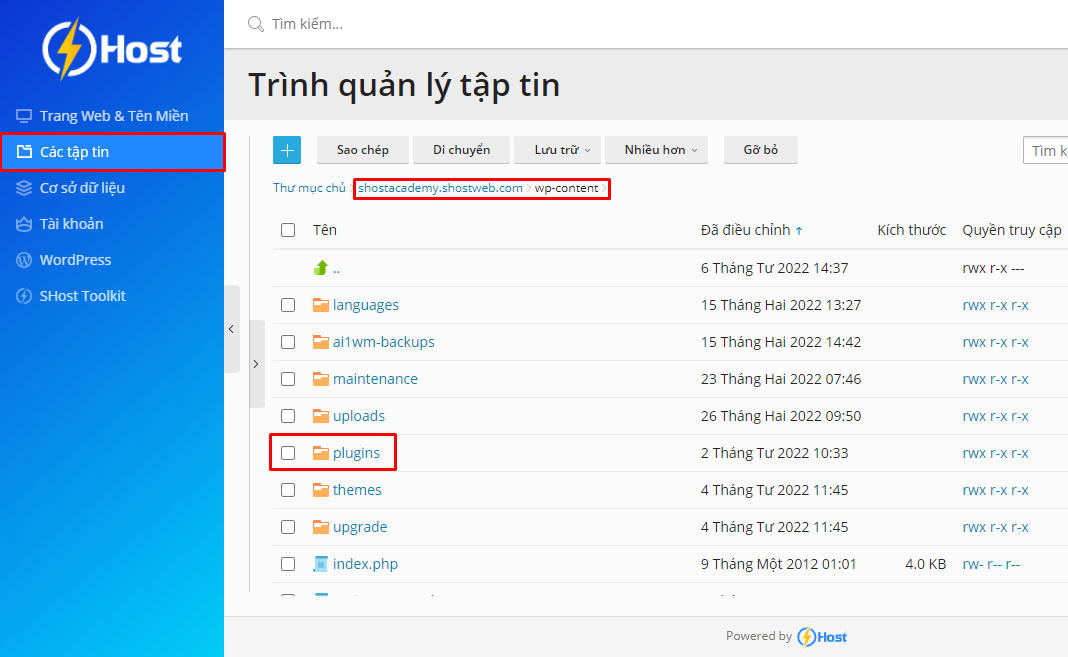
Task: Click the Sao chép button
Action: (x=362, y=149)
